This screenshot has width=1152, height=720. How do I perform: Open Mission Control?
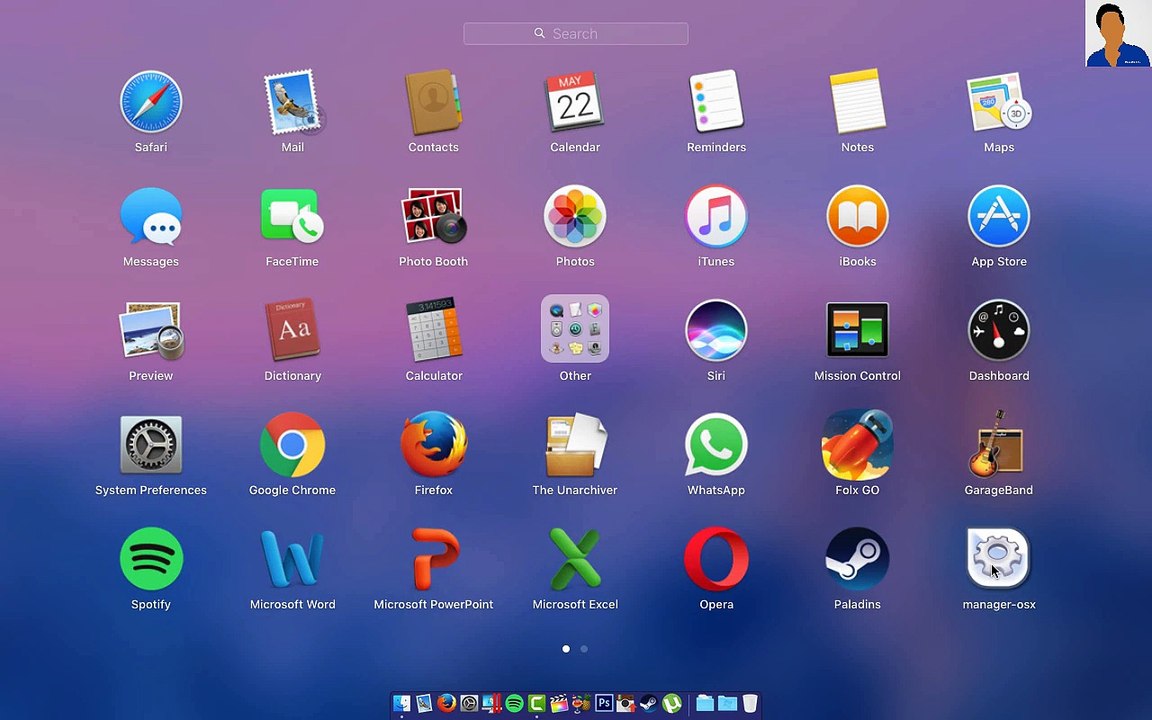[x=857, y=331]
